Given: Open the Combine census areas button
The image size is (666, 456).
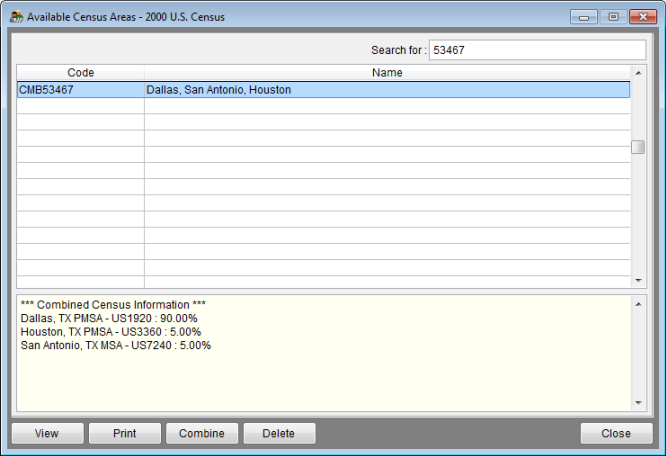Looking at the screenshot, I should coord(202,433).
